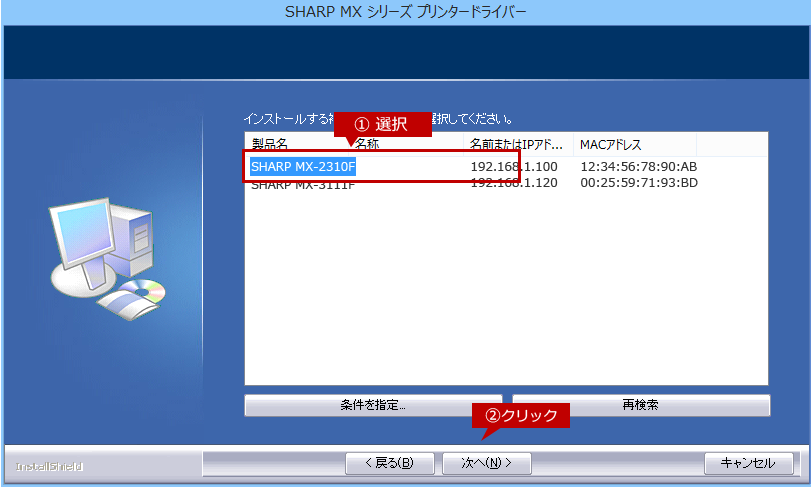Click the IP address 192.168.1.100 cell

(x=514, y=166)
